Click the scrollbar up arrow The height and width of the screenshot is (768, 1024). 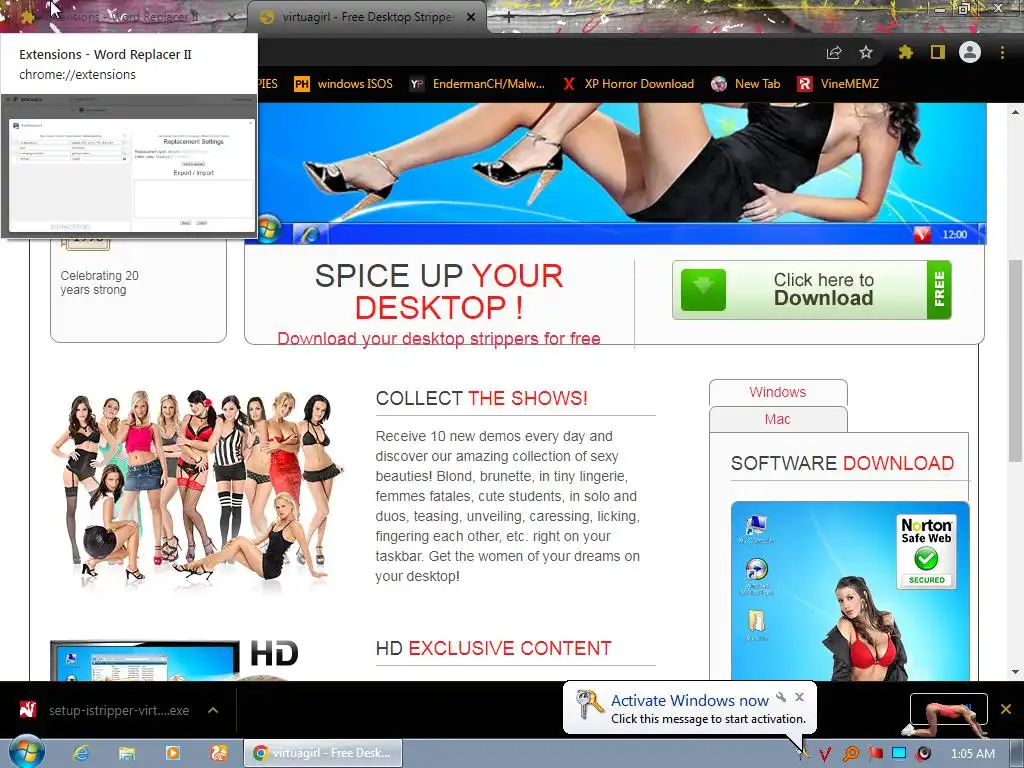(1016, 112)
